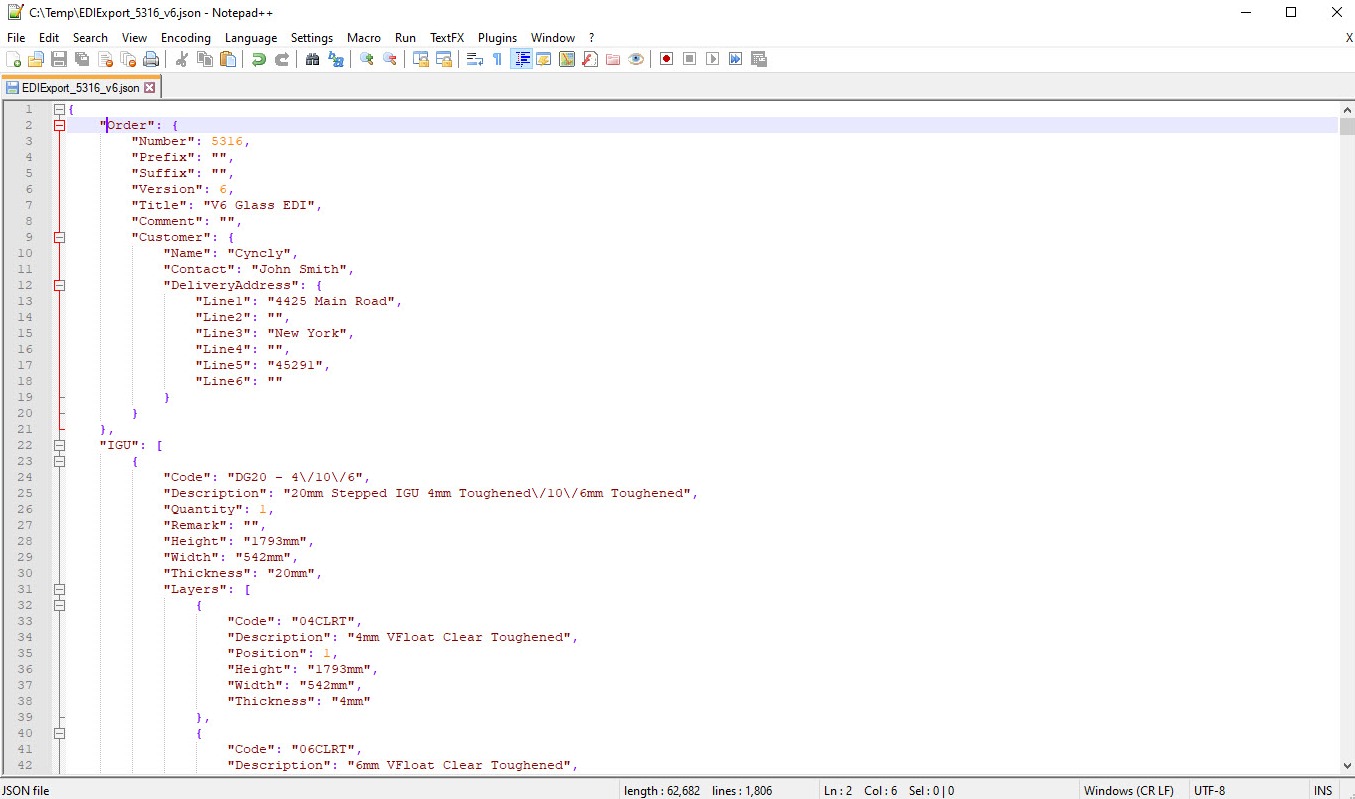The image size is (1355, 799).
Task: Open the Encoding menu
Action: point(186,38)
